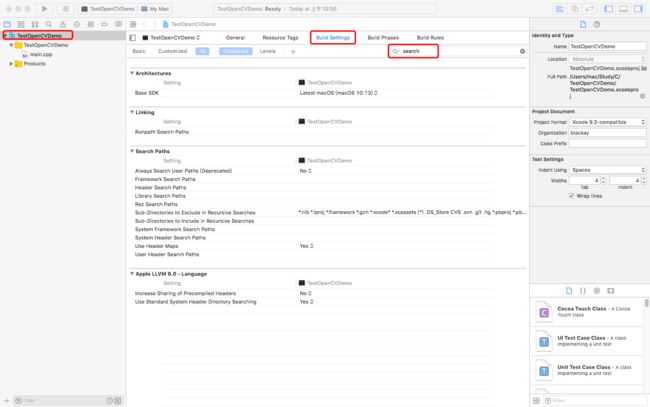Collapse the Architectures section

pos(132,73)
